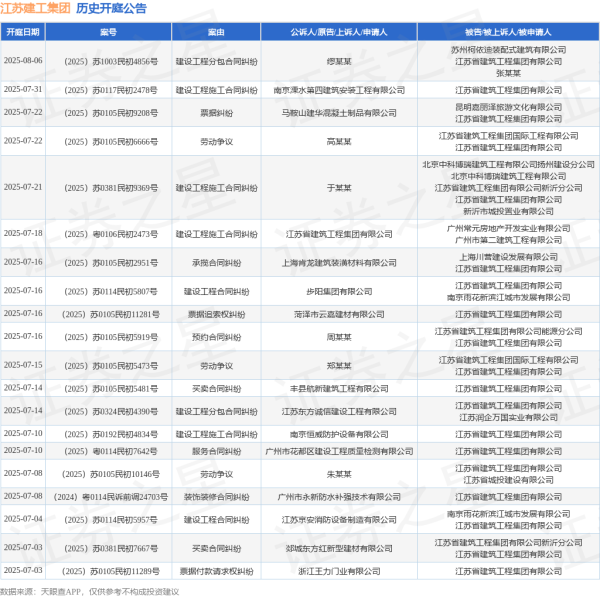Click case number 苏0381民初7667号
The height and width of the screenshot is (597, 600).
tap(111, 549)
